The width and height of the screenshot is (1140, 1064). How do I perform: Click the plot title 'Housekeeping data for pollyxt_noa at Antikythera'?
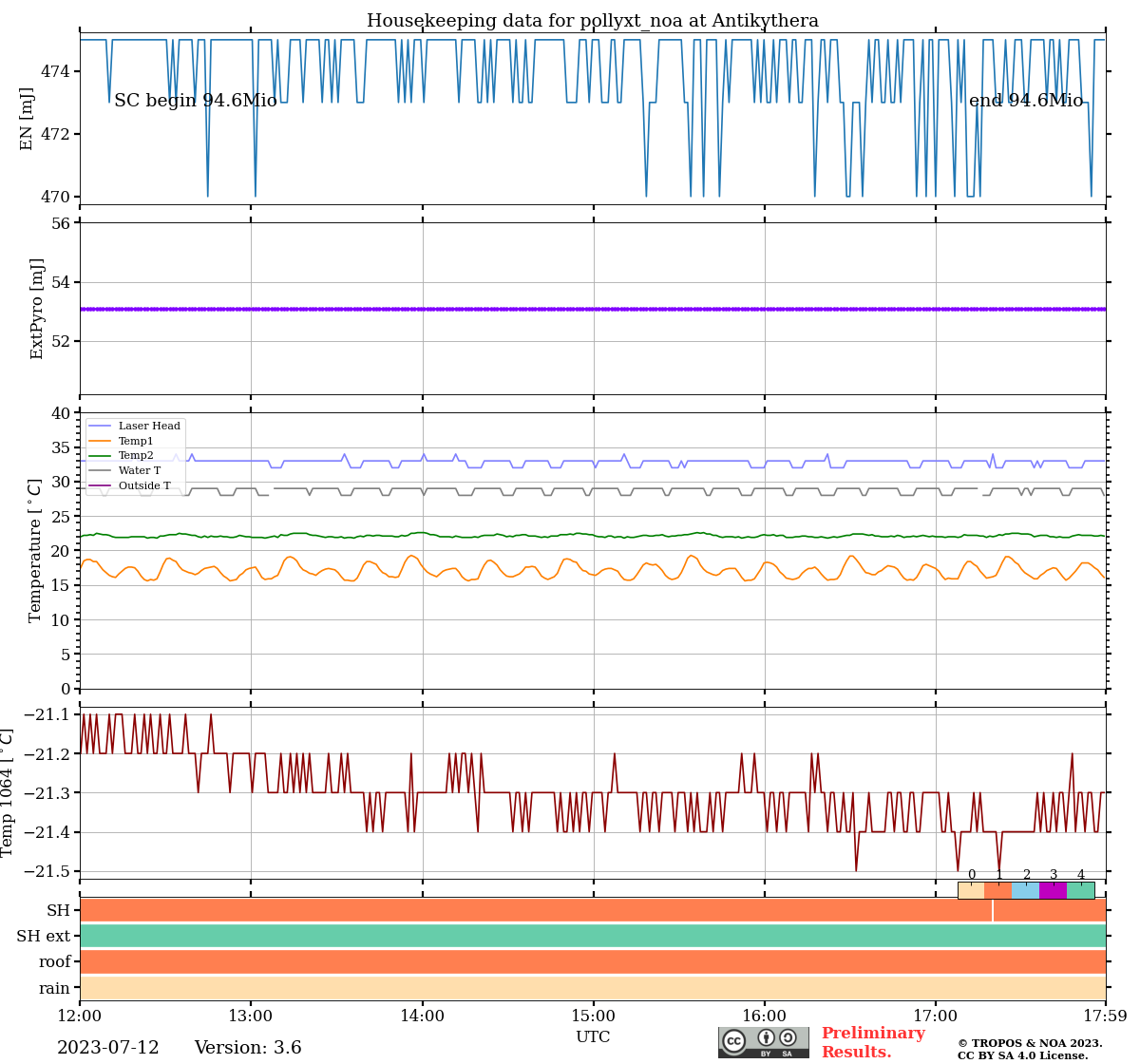click(x=593, y=21)
